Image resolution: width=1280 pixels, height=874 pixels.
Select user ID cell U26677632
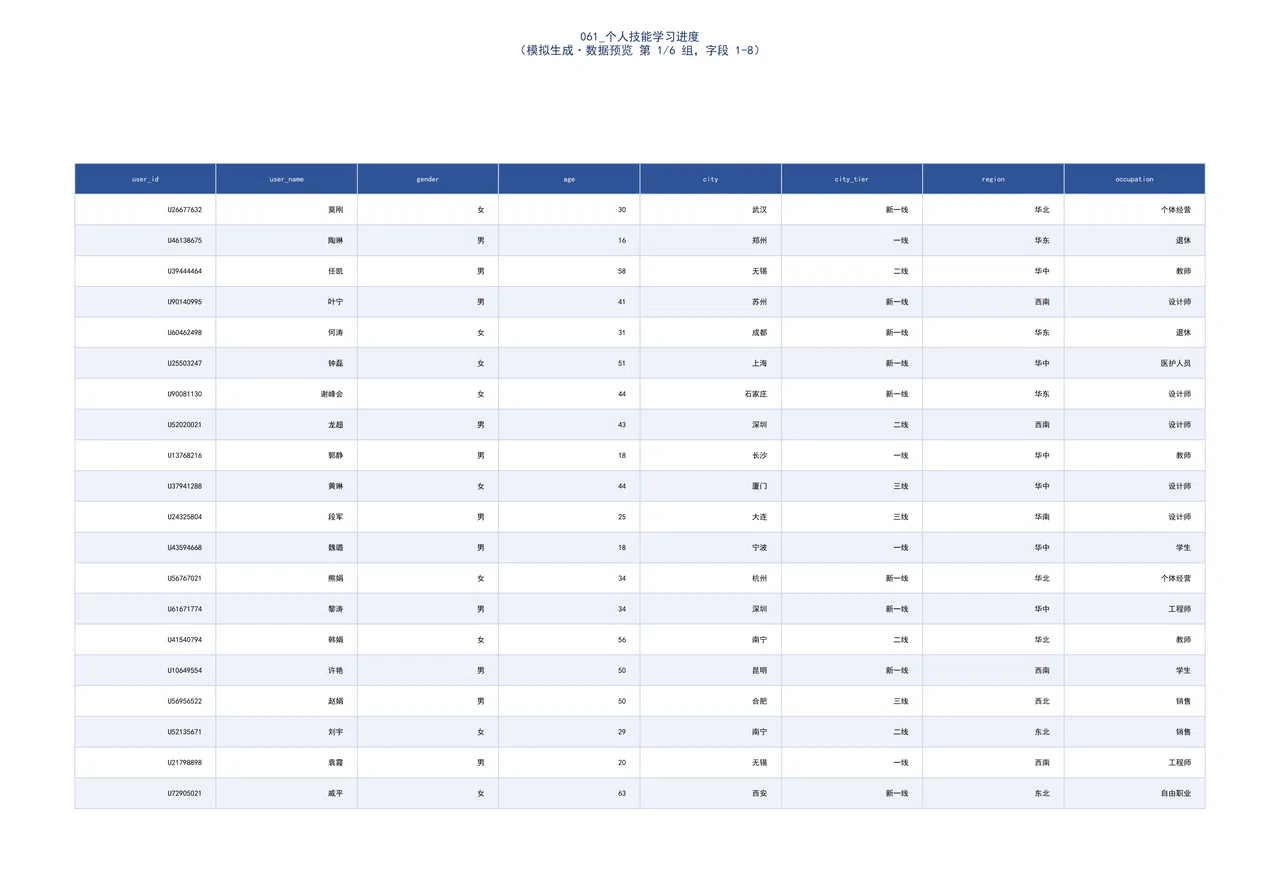145,210
